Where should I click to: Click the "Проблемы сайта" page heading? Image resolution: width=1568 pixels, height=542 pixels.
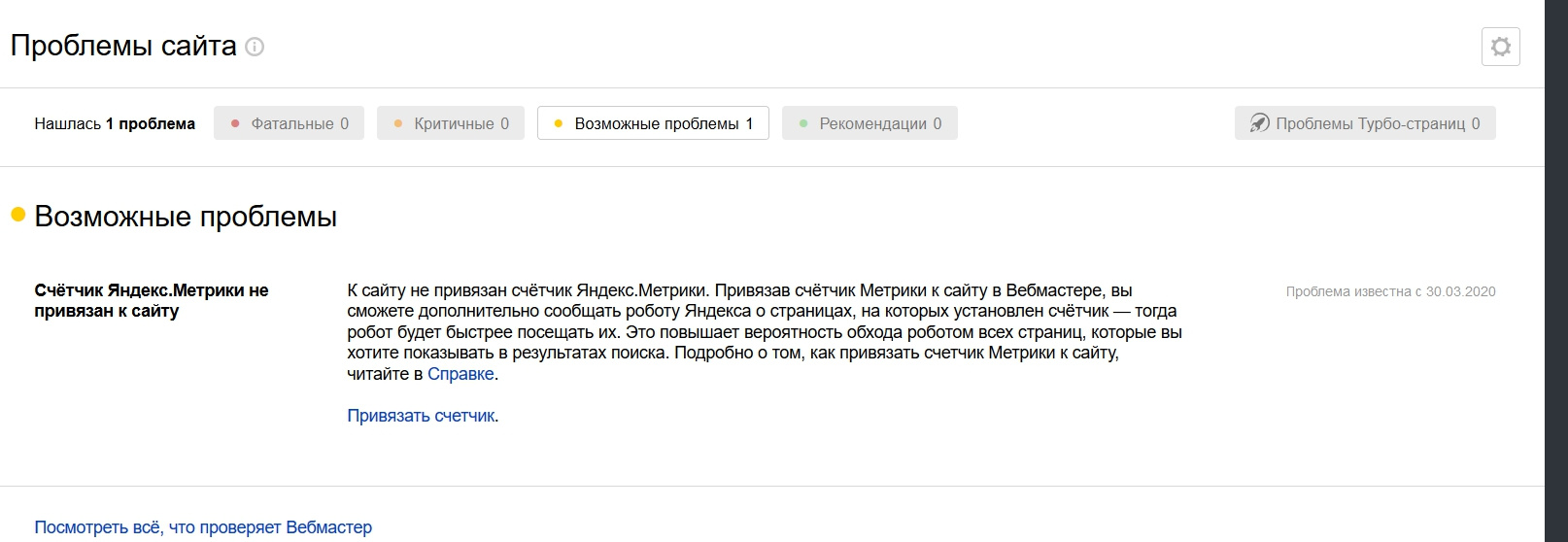[123, 46]
